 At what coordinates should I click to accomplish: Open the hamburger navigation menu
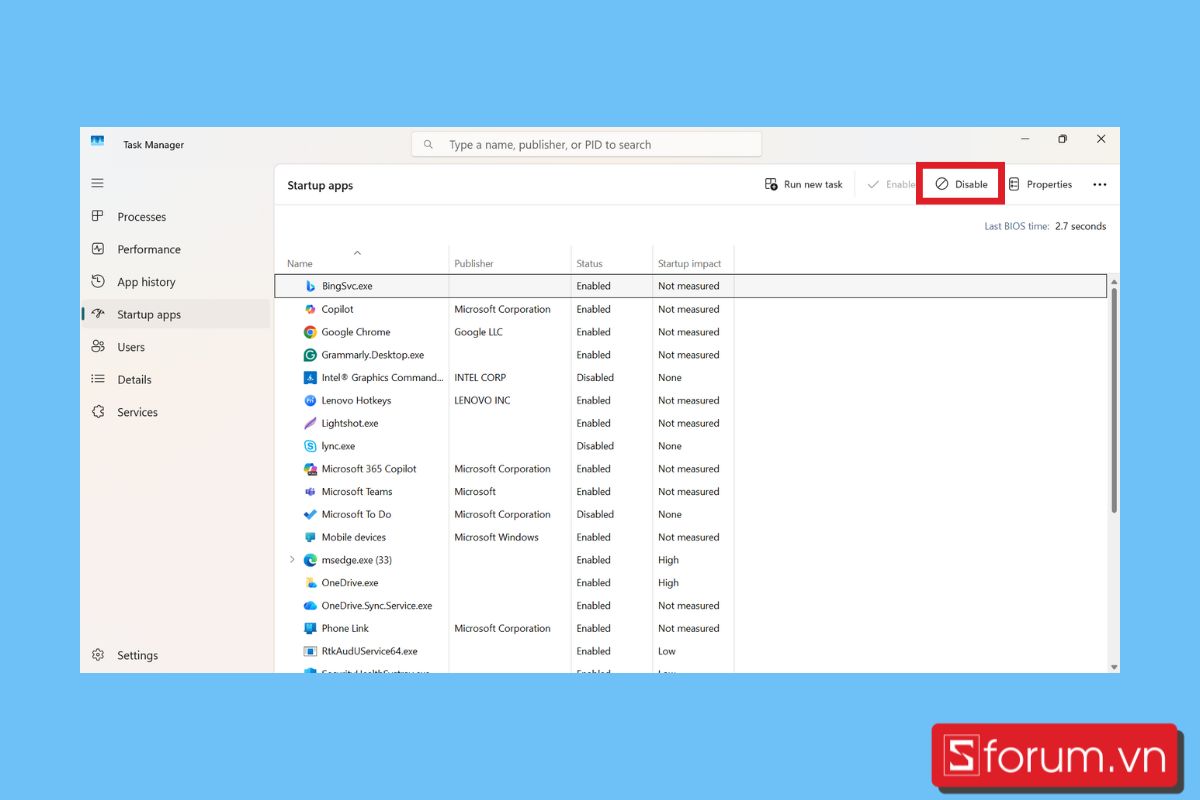pyautogui.click(x=97, y=183)
